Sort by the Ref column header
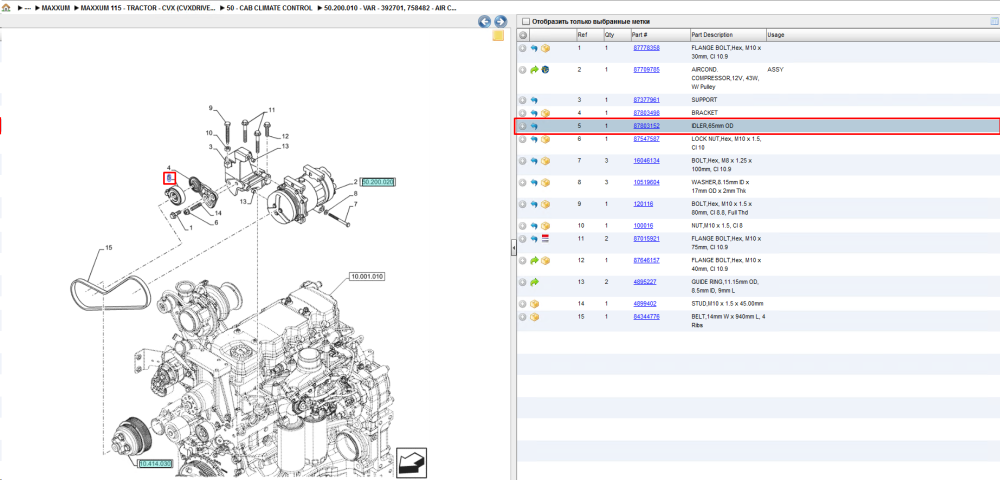 click(x=582, y=35)
